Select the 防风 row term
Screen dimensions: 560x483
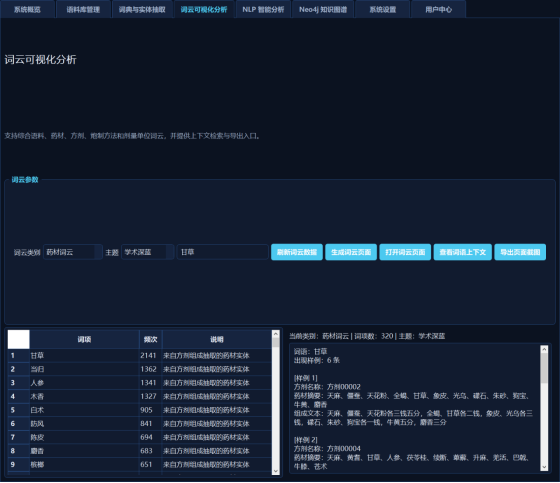84,424
